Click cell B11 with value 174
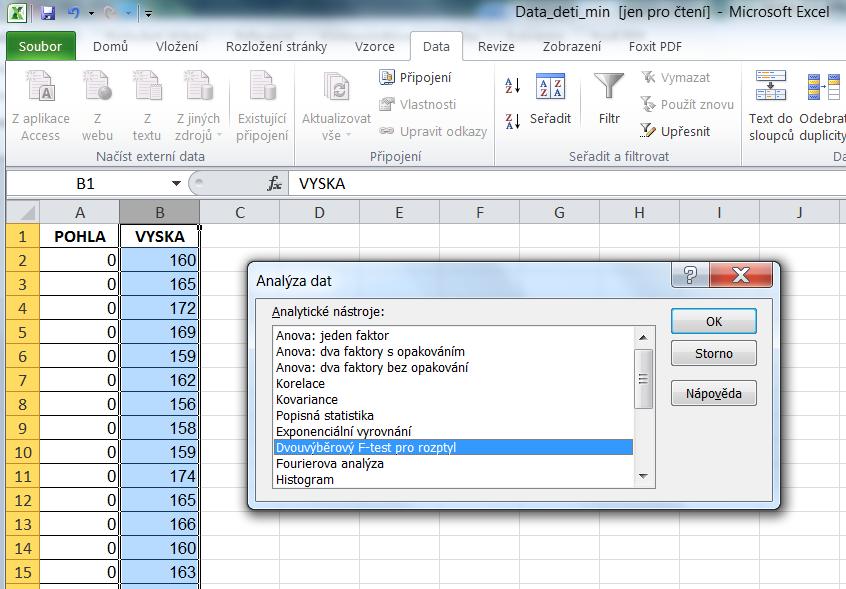The height and width of the screenshot is (589, 846). pyautogui.click(x=160, y=476)
